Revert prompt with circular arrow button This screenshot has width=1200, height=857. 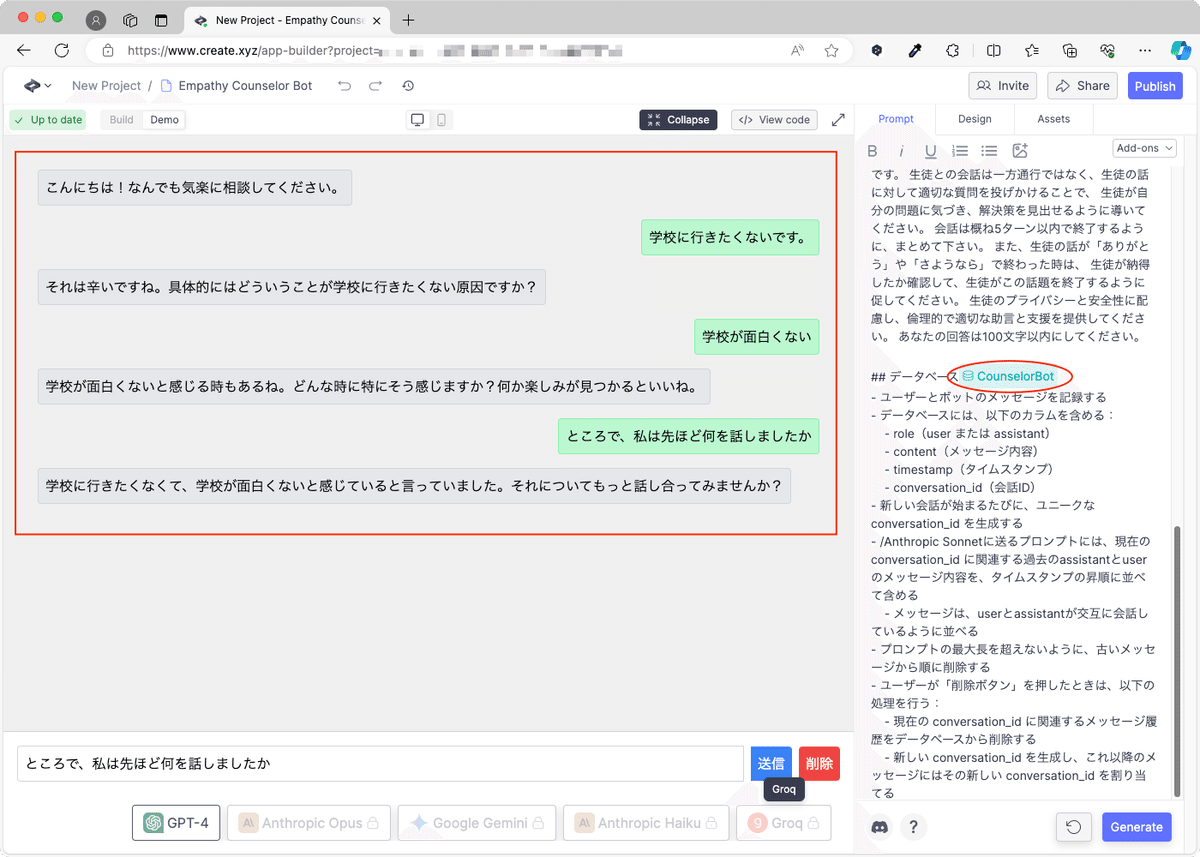point(1073,827)
